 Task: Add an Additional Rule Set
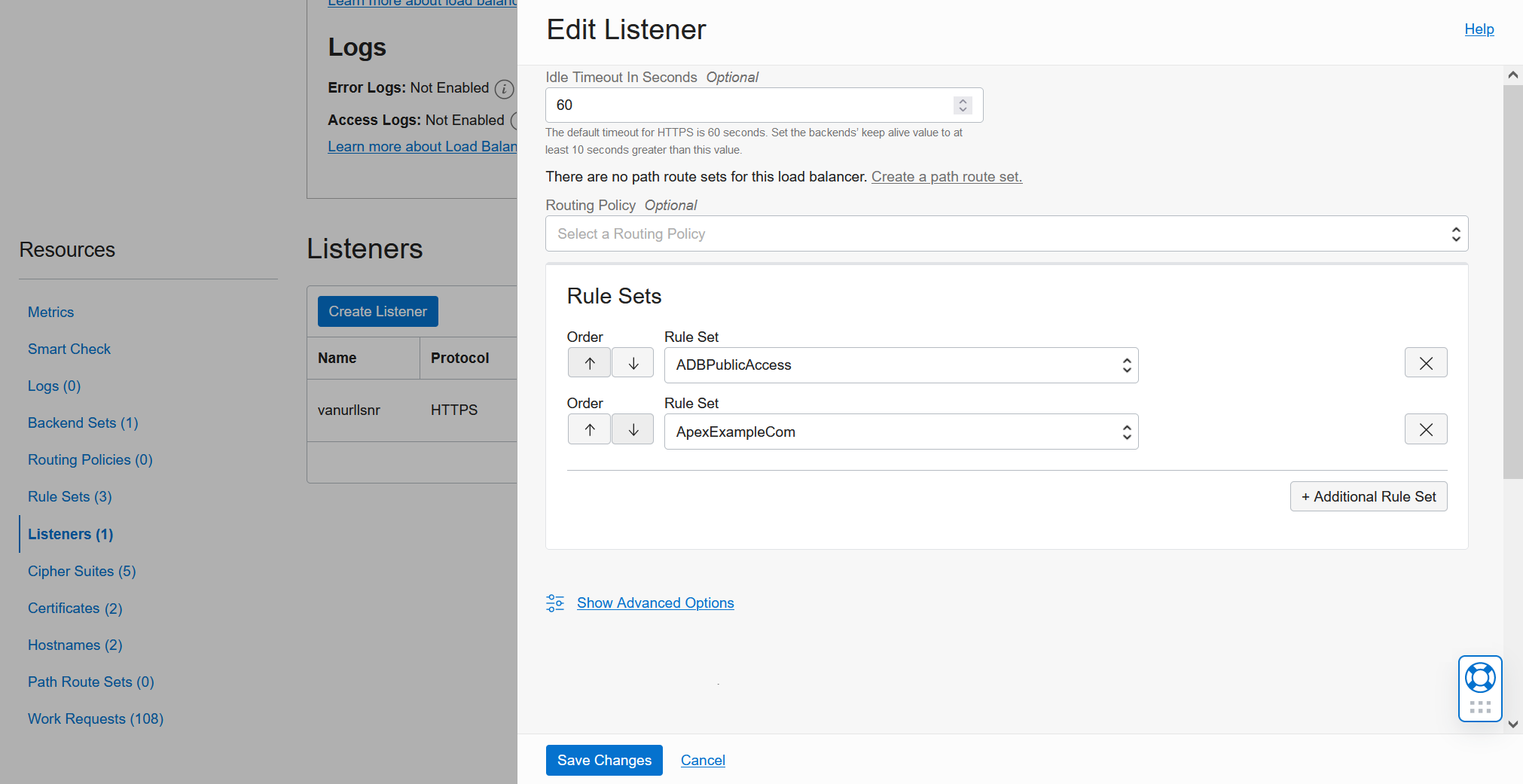tap(1368, 496)
